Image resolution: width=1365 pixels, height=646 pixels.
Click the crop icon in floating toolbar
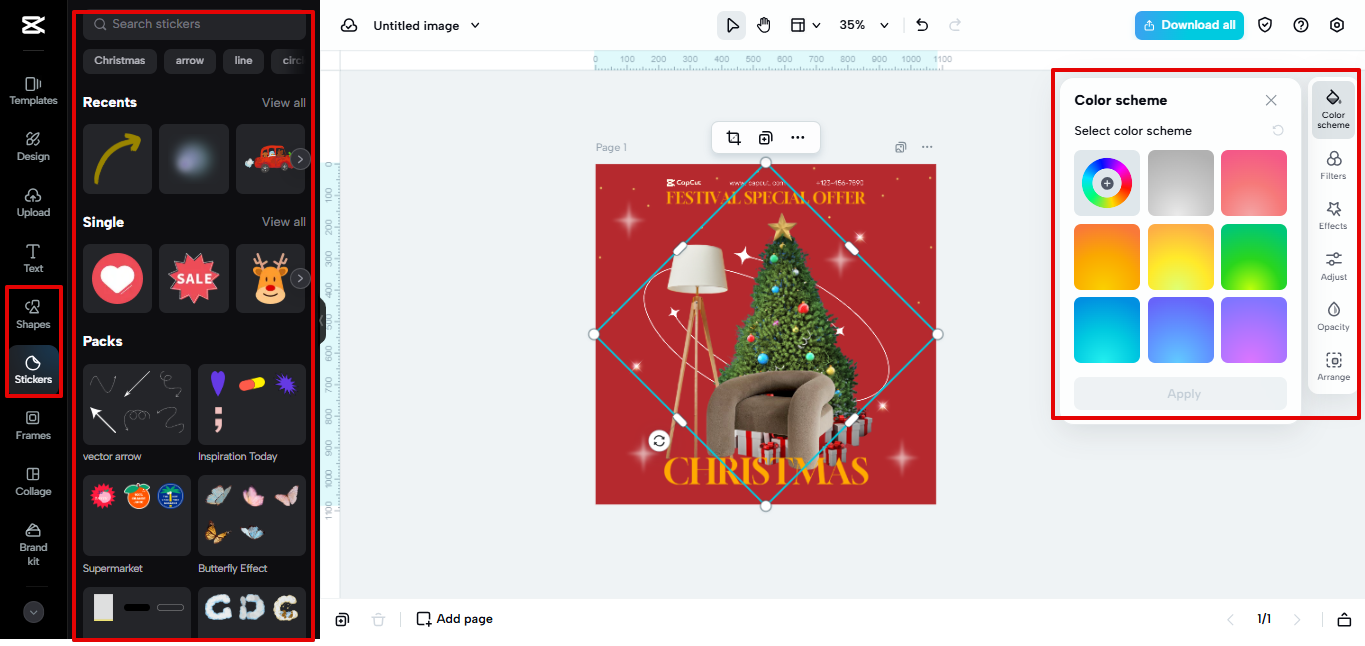click(x=733, y=138)
